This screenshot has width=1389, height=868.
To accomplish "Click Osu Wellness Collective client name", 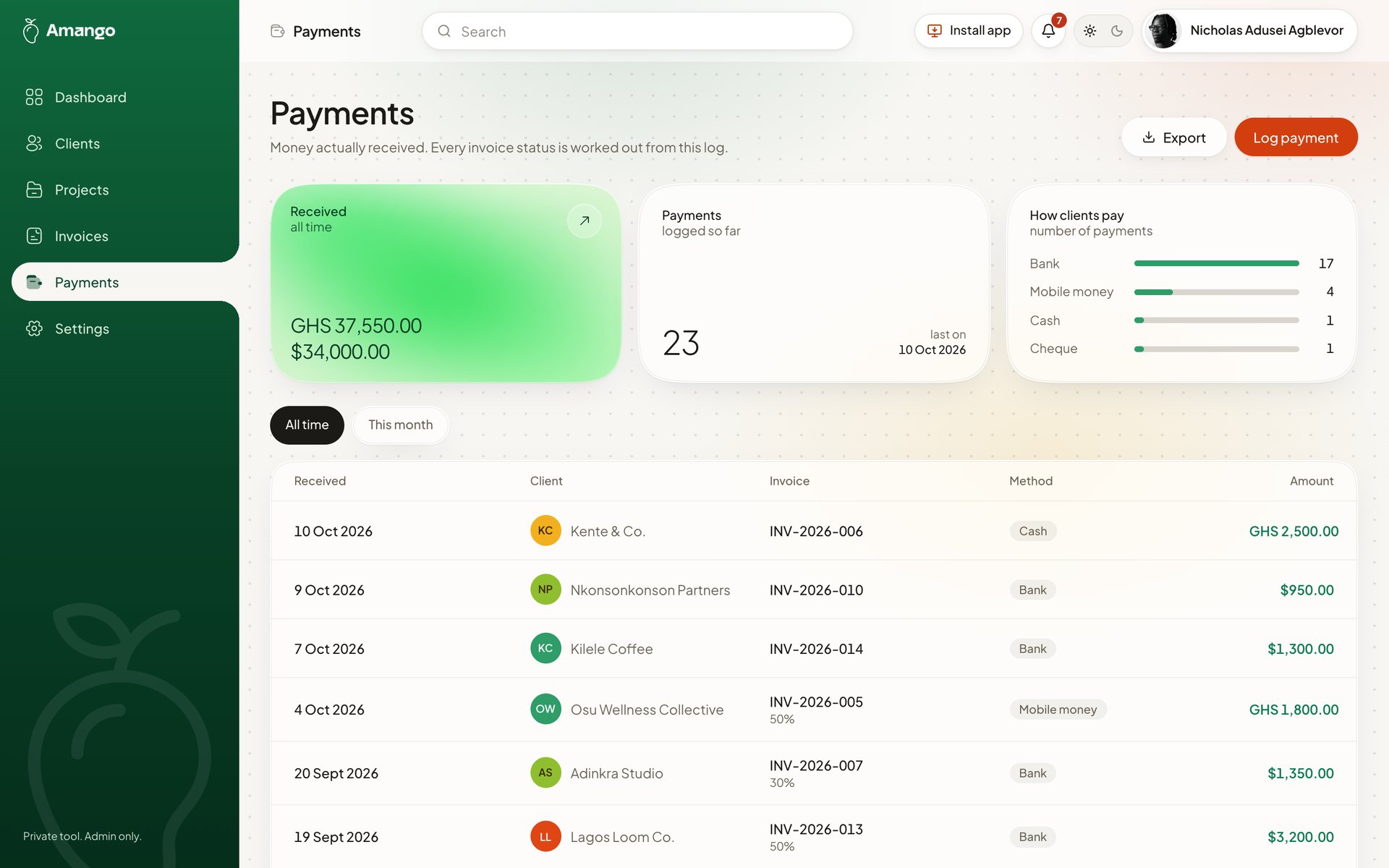I will [x=647, y=710].
